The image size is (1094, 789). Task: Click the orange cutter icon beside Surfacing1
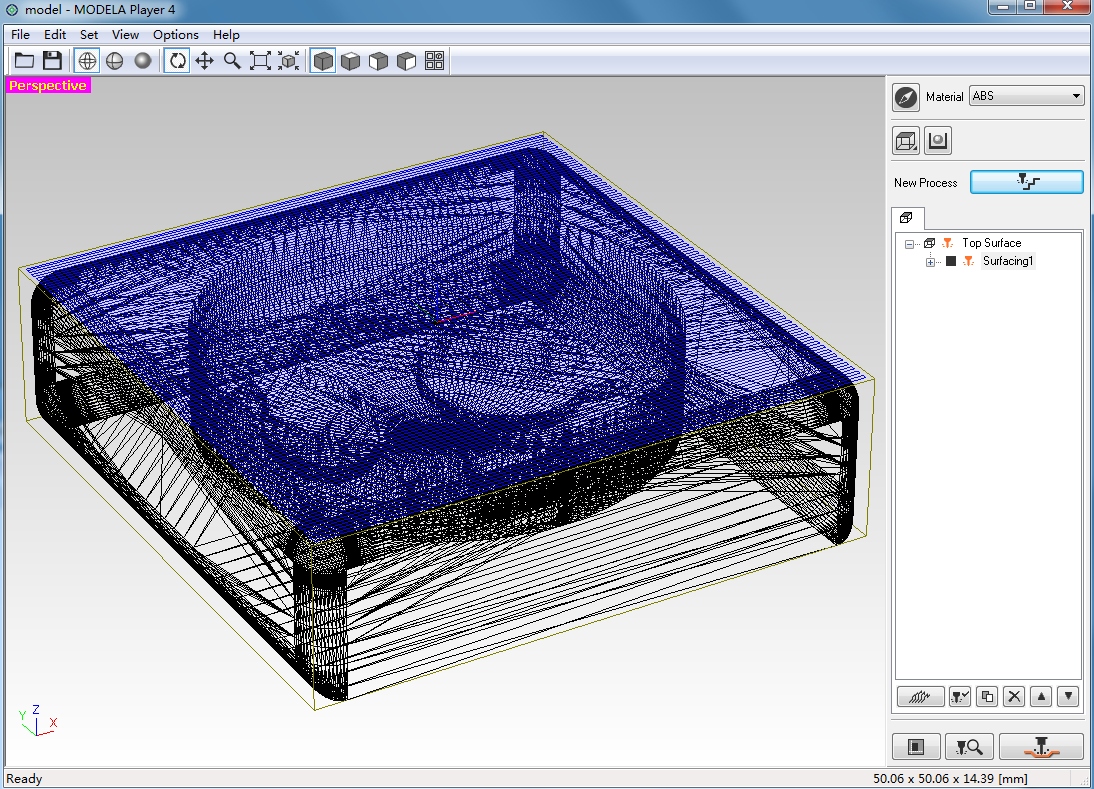[x=968, y=261]
